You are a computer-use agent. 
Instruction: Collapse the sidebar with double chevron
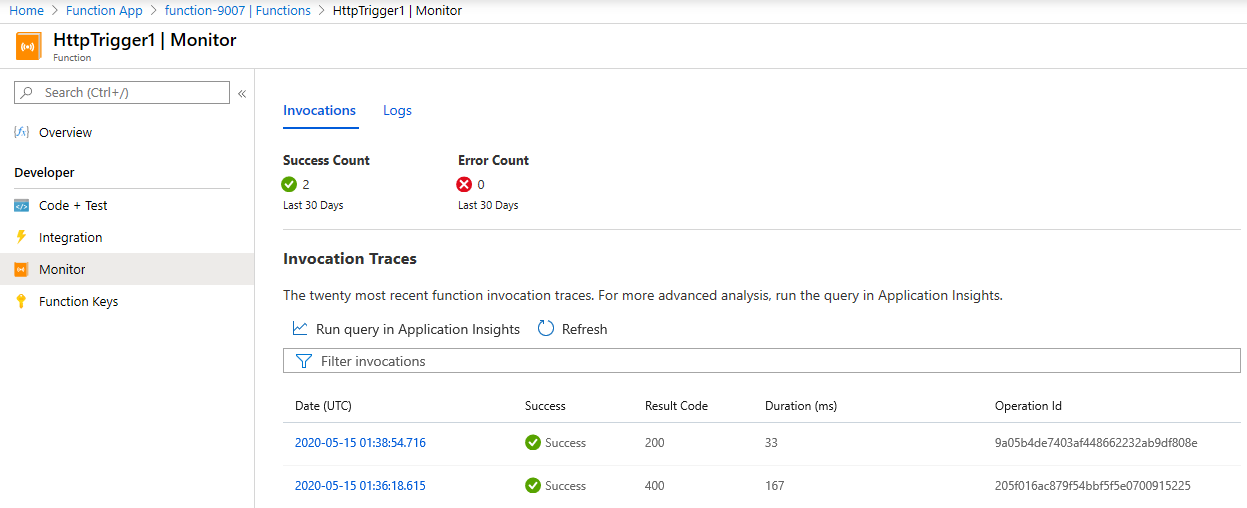tap(241, 94)
